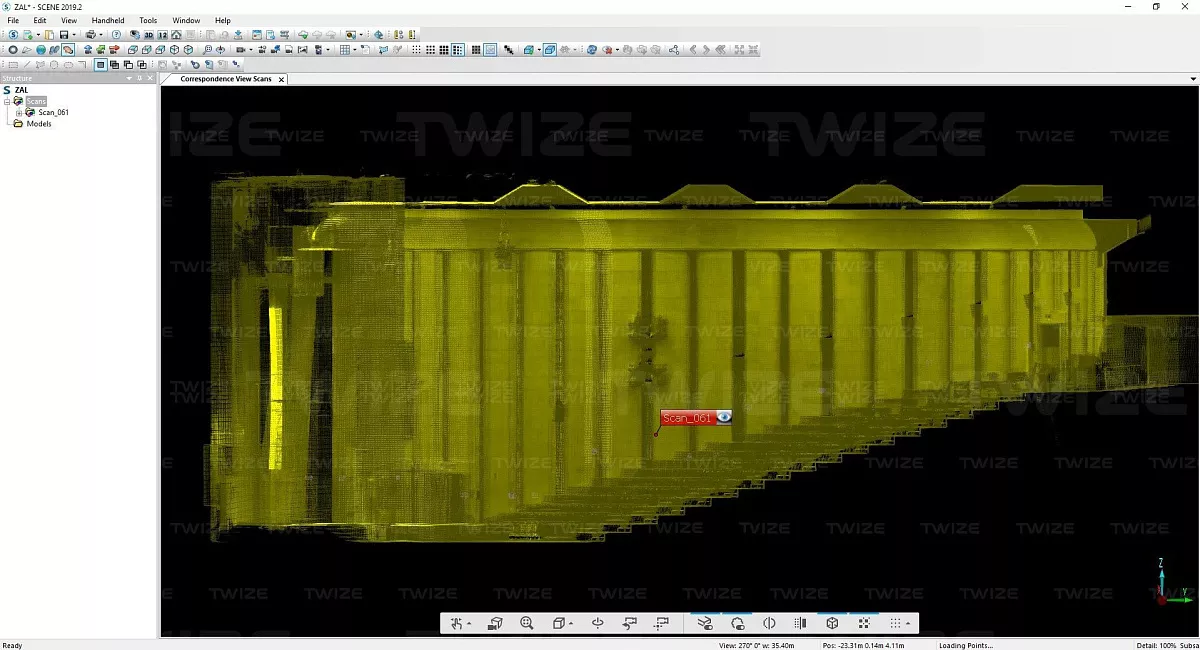Viewport: 1200px width, 650px height.
Task: Click the red Scan_061 label in viewport
Action: click(x=686, y=418)
